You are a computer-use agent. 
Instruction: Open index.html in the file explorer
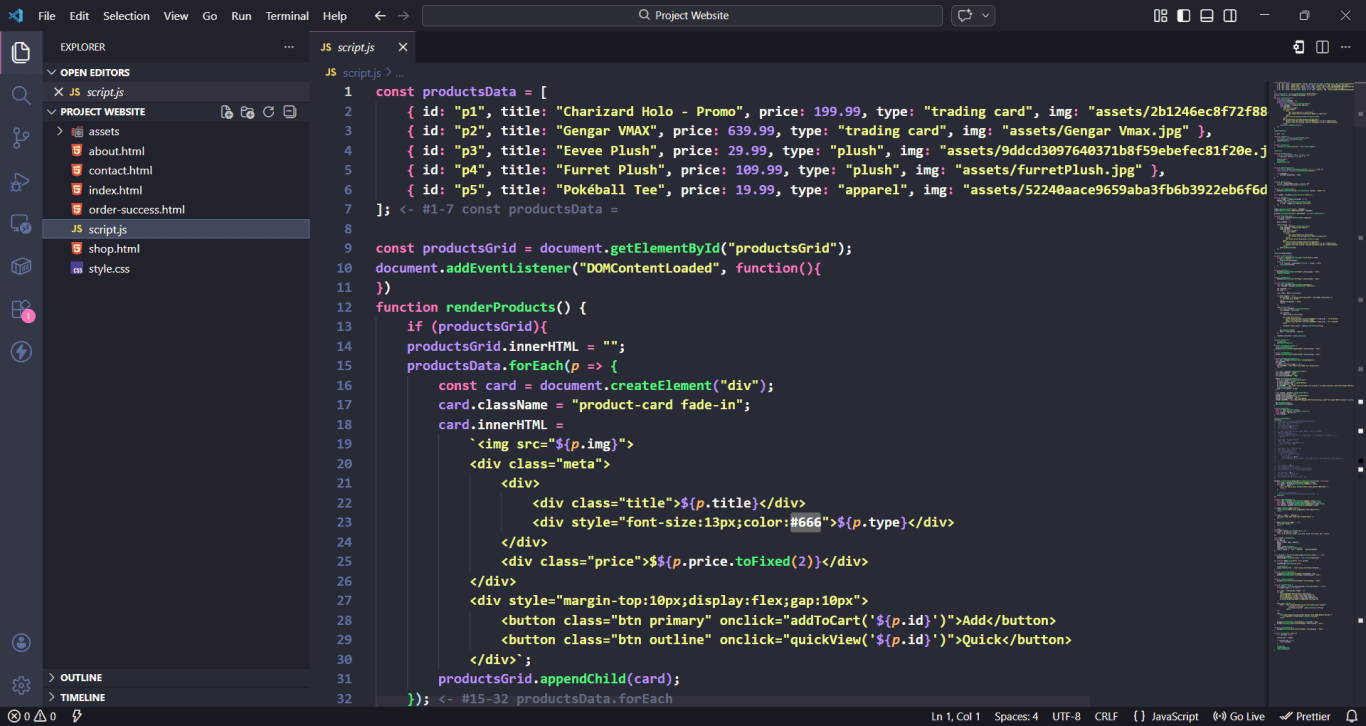[115, 190]
